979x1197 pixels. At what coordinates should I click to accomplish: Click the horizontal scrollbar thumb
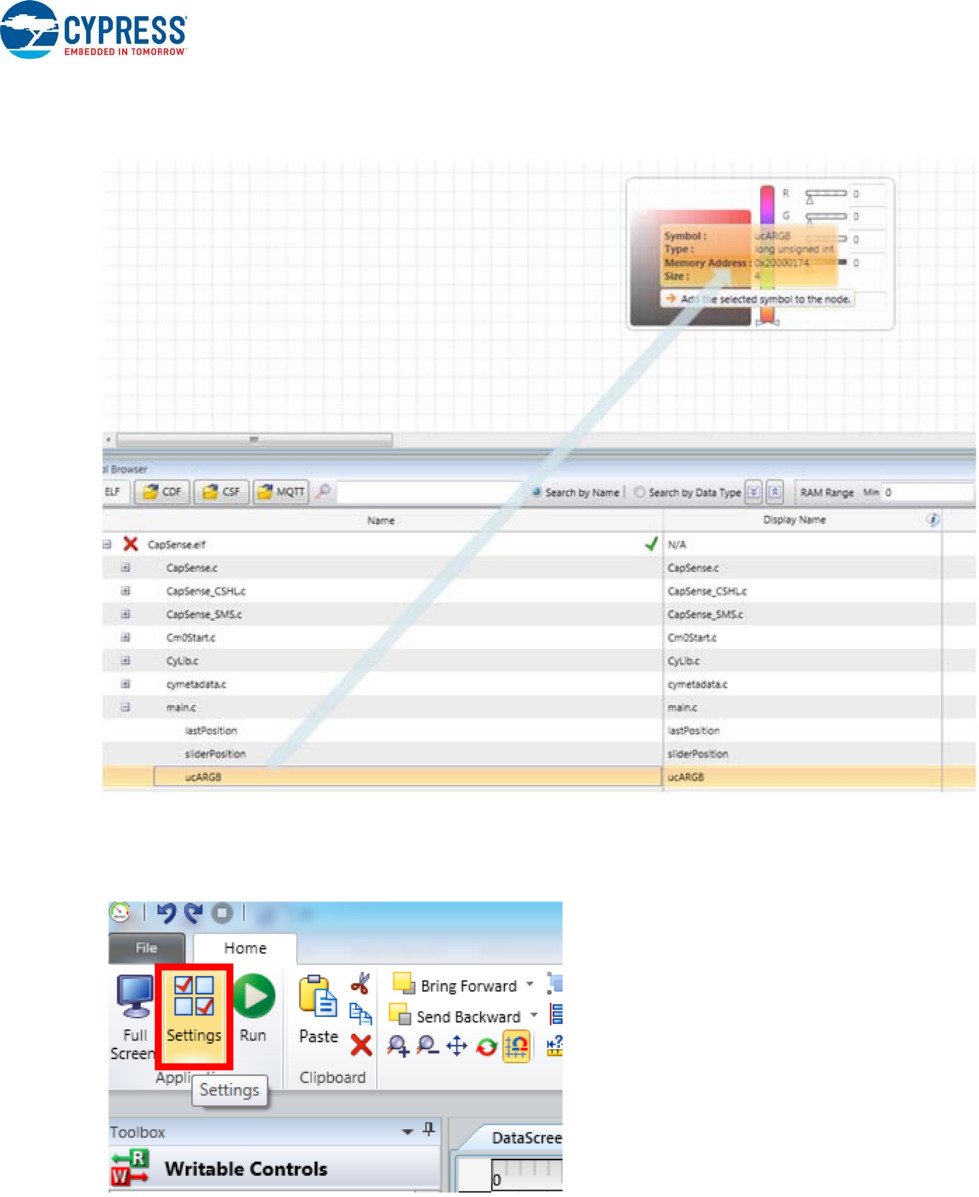point(254,440)
